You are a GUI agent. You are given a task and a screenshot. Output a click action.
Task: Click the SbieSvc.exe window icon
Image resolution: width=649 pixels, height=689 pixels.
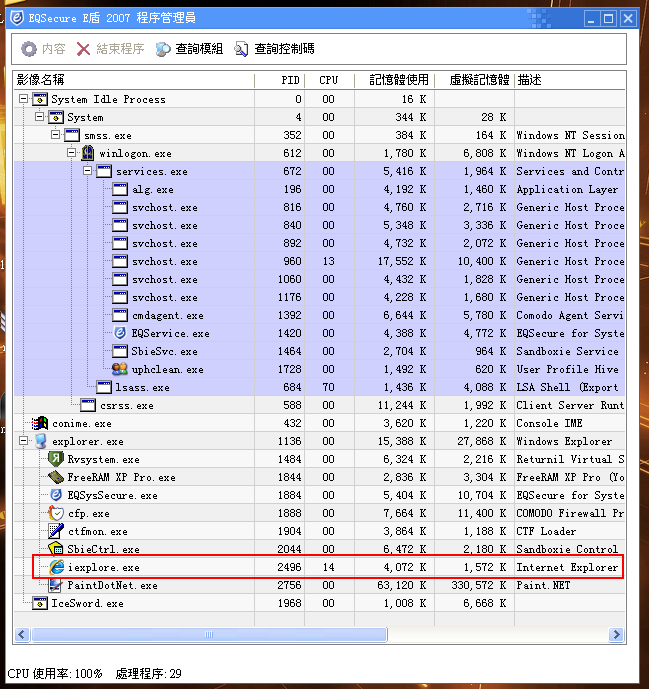(120, 351)
